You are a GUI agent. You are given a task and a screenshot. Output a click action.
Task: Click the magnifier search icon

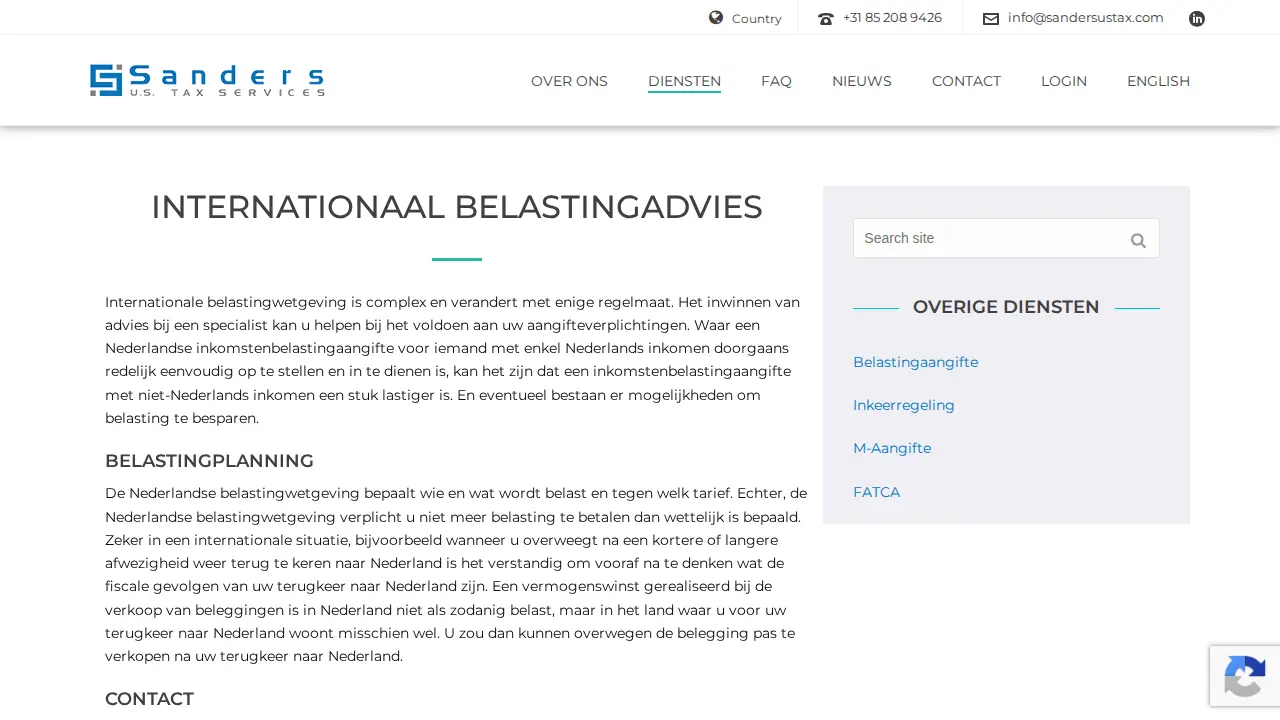[1138, 240]
